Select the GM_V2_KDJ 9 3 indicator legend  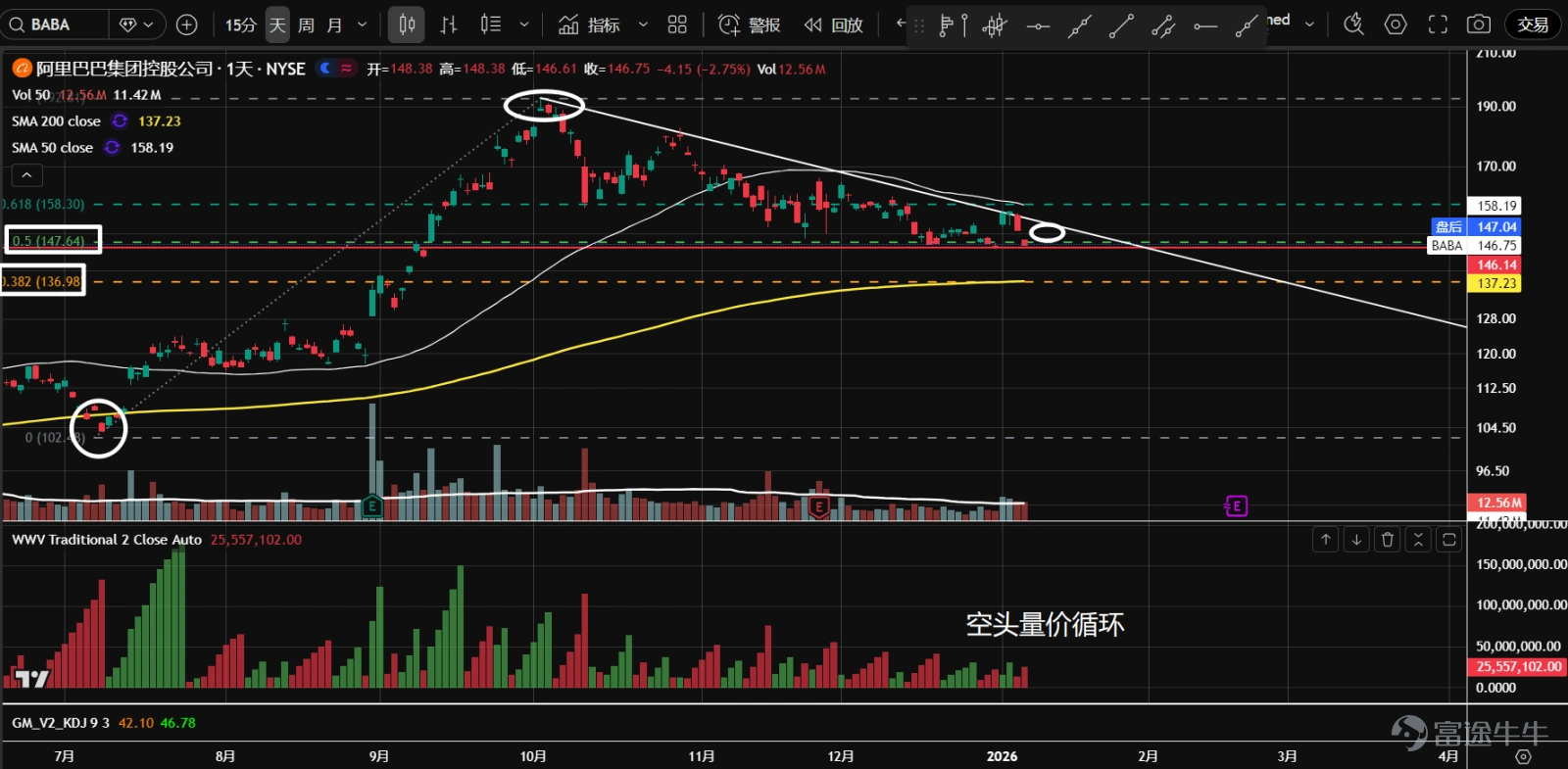click(61, 723)
